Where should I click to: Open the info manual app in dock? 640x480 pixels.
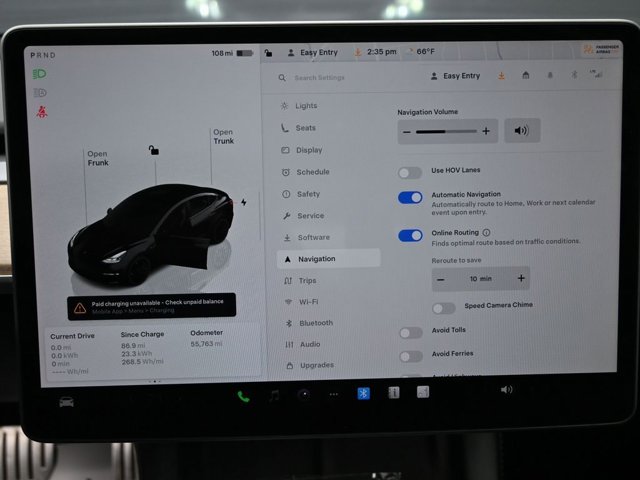pos(393,393)
